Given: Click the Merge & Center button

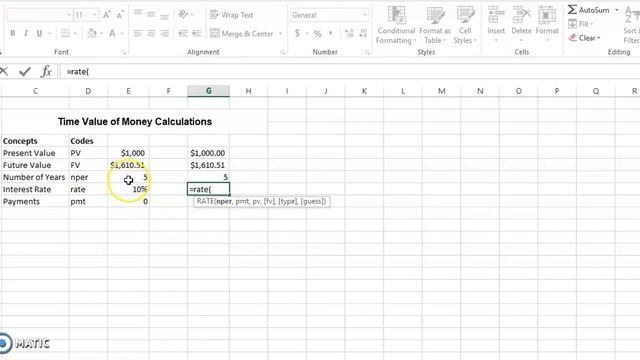Looking at the screenshot, I should (x=242, y=33).
